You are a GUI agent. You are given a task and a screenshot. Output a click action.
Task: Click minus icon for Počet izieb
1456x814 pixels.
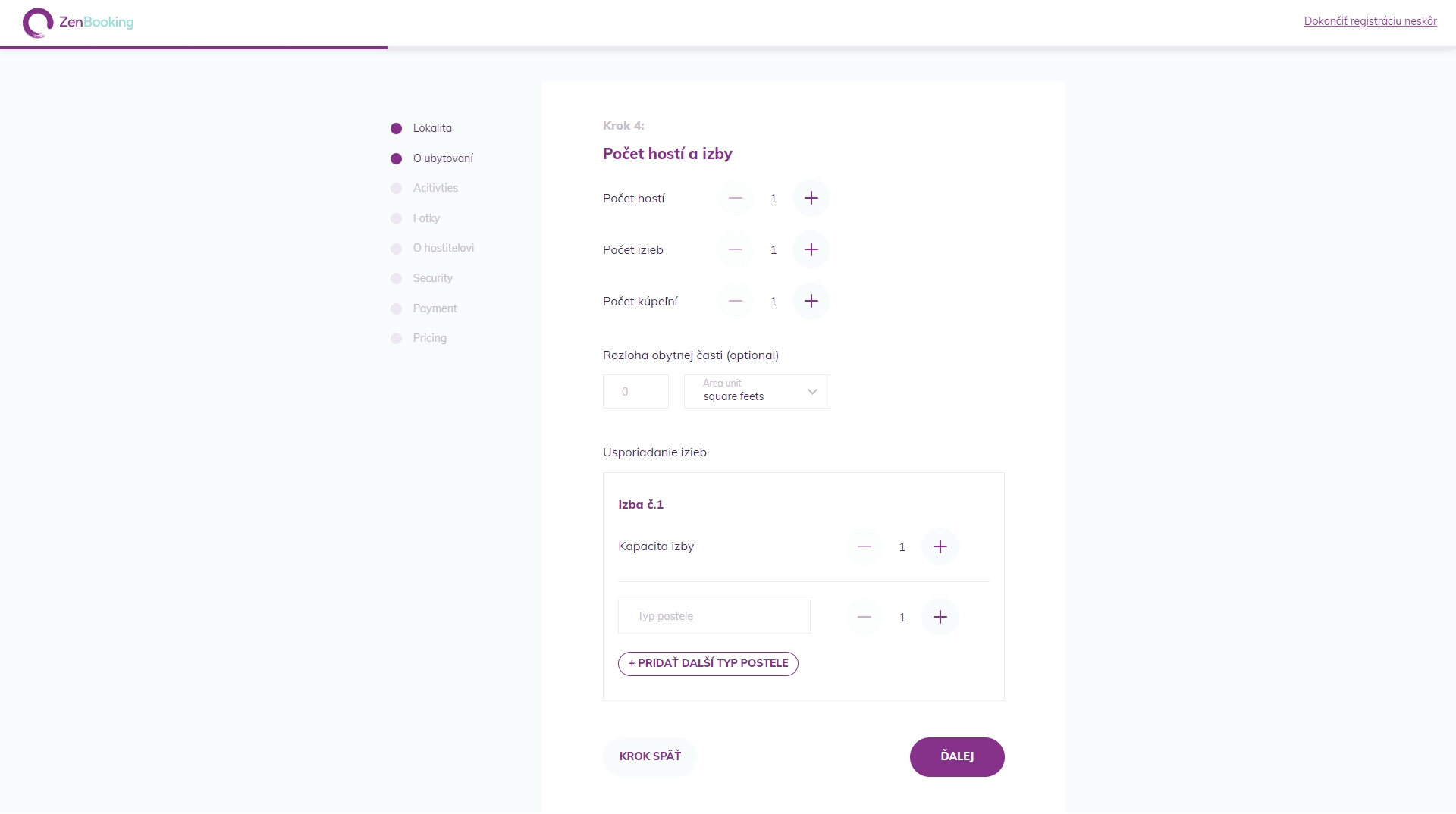pyautogui.click(x=736, y=249)
